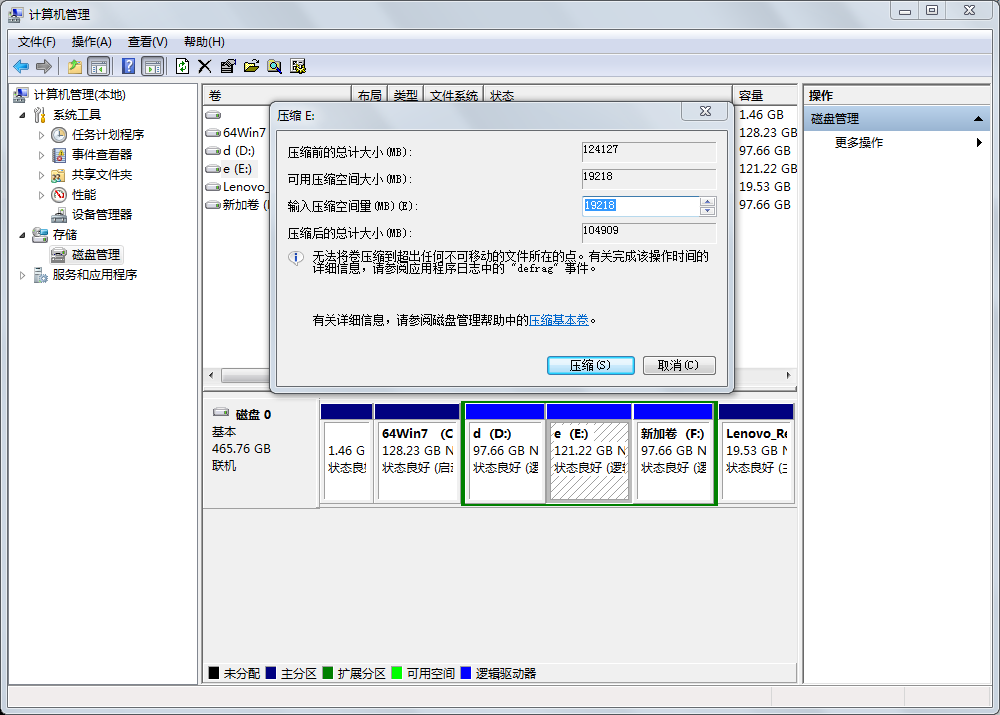Click the 磁盘 0 disk label

(x=253, y=415)
